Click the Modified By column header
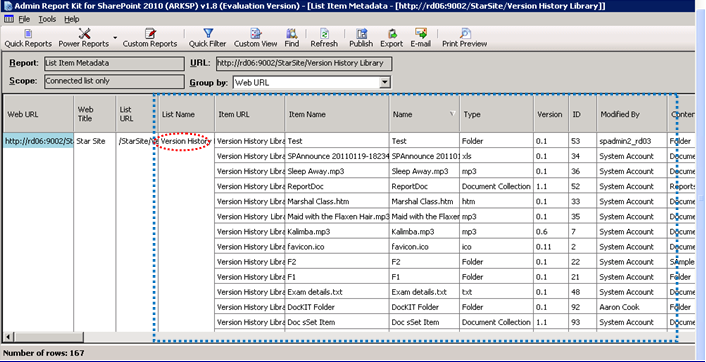The width and height of the screenshot is (706, 362). (x=632, y=114)
